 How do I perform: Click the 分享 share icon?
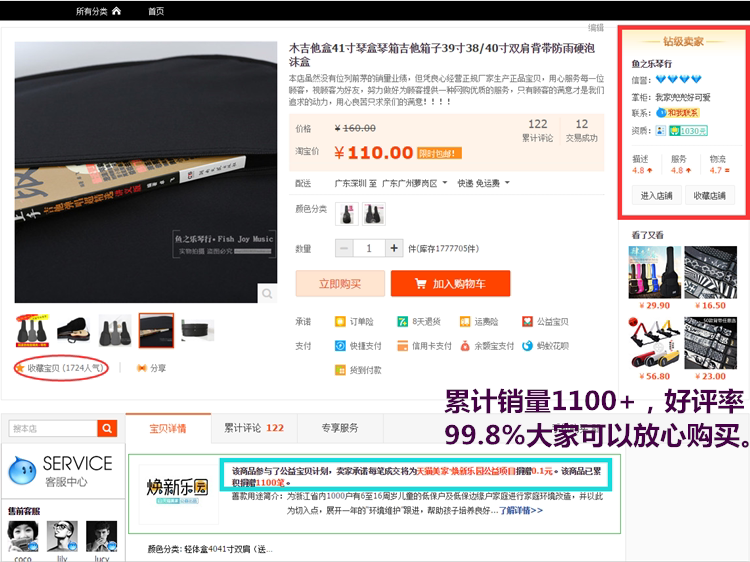[142, 368]
